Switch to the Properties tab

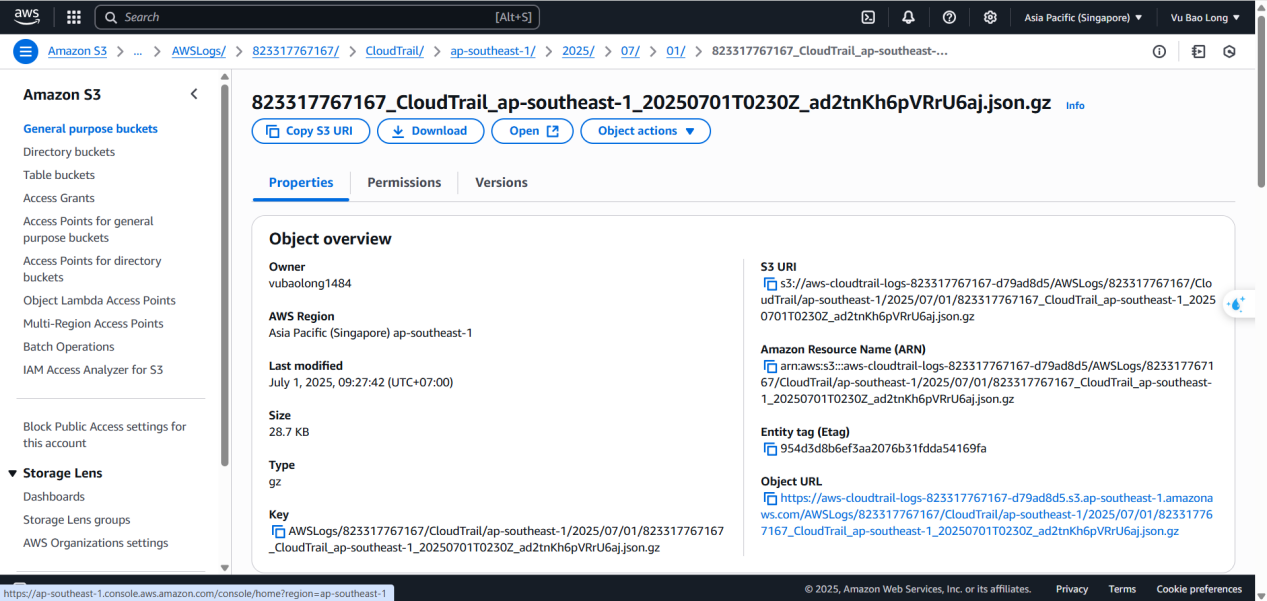click(301, 182)
